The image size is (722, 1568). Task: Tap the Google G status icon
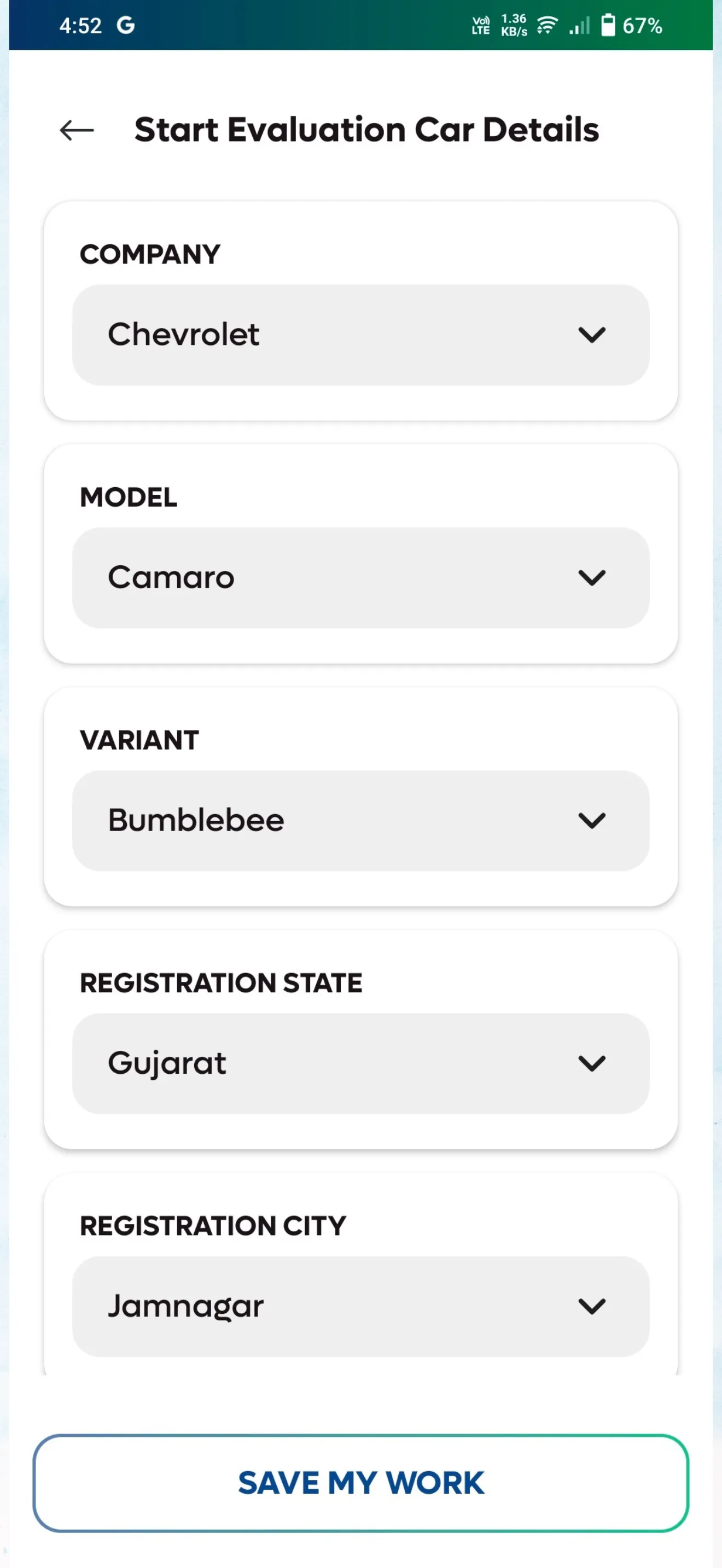pos(125,26)
